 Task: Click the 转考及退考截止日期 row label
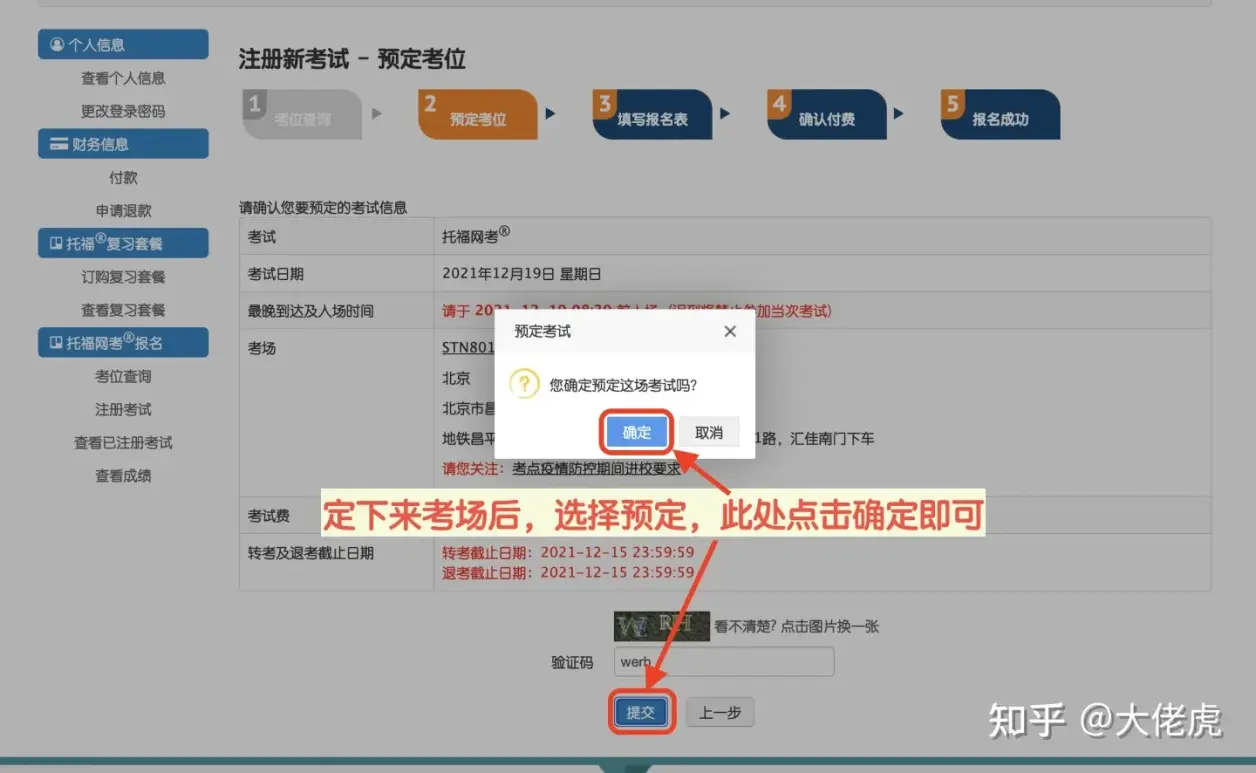click(311, 552)
